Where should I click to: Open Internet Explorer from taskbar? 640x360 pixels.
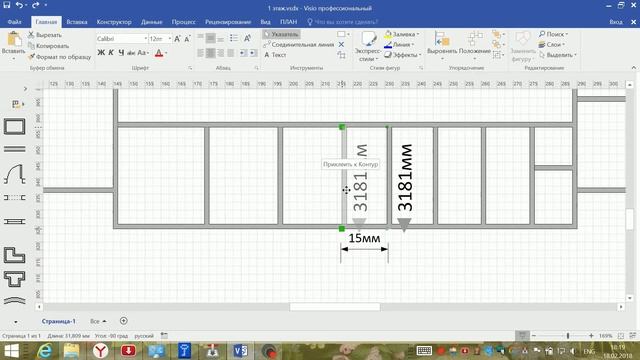[x=45, y=351]
